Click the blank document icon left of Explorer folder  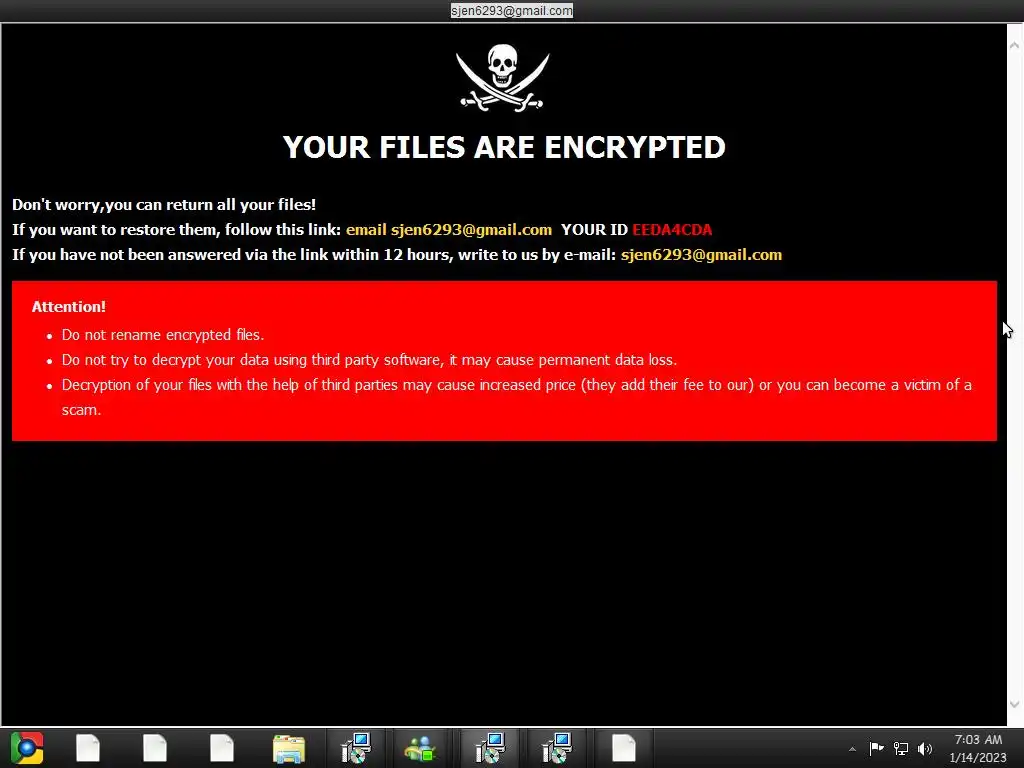pos(222,748)
